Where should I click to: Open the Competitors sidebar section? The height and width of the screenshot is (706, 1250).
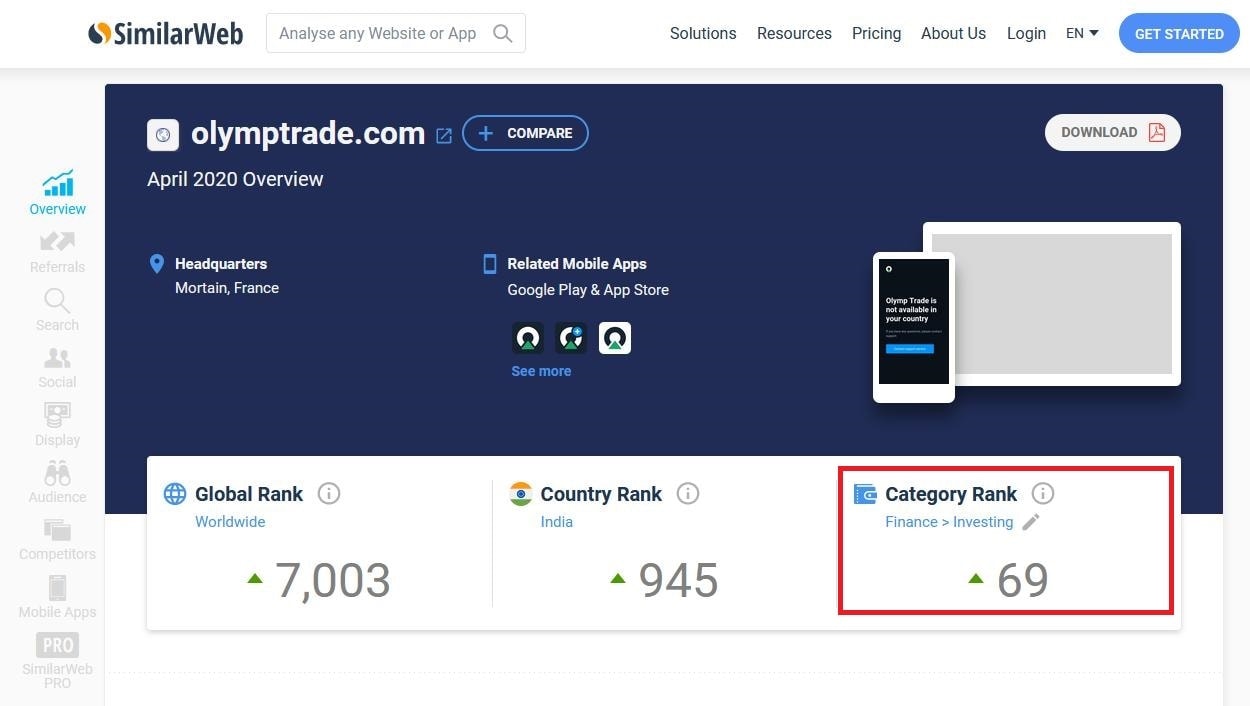57,540
